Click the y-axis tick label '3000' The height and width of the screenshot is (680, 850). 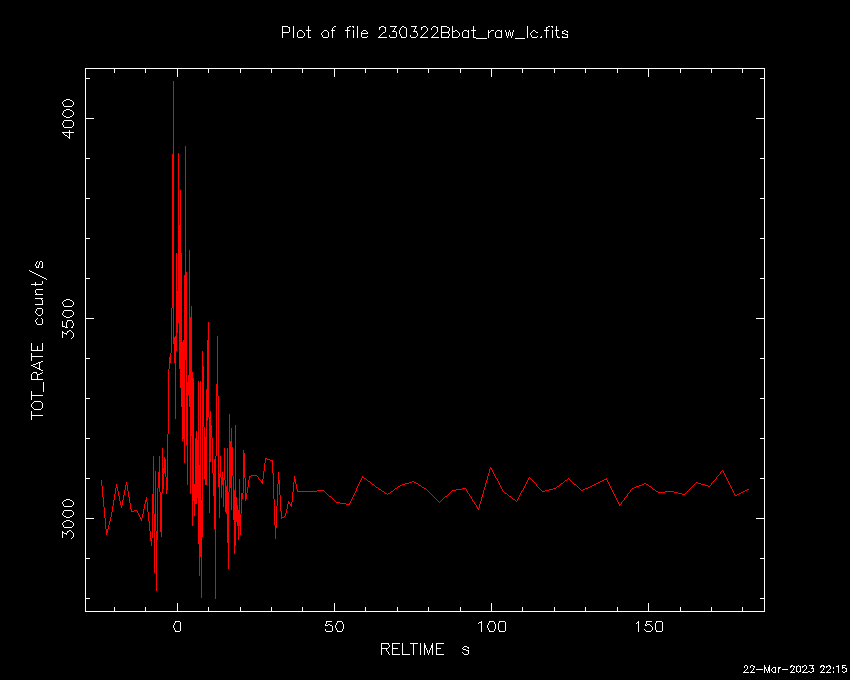[68, 518]
